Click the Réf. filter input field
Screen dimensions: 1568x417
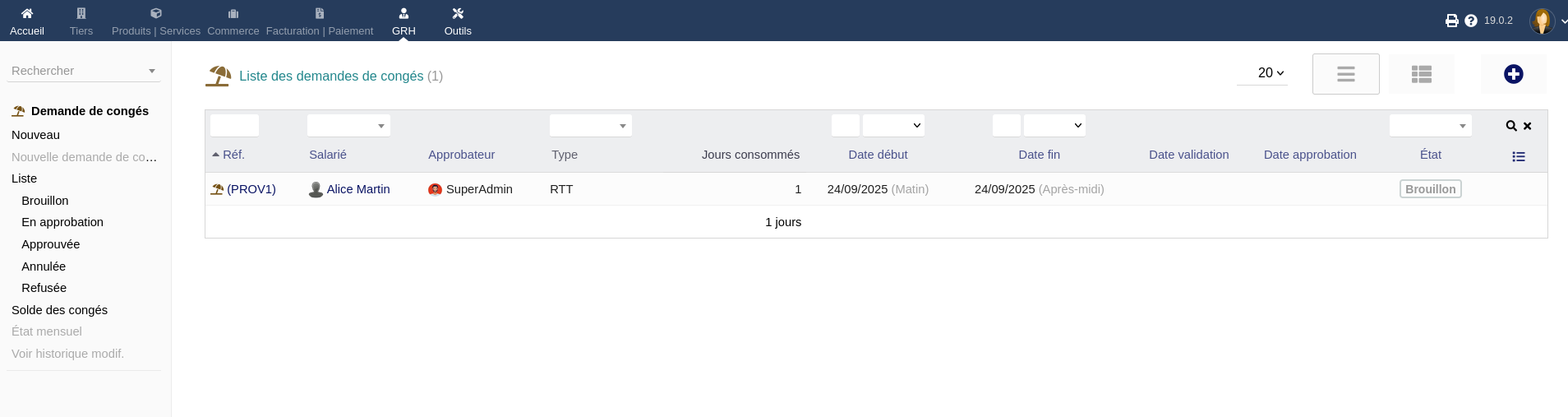pos(234,126)
